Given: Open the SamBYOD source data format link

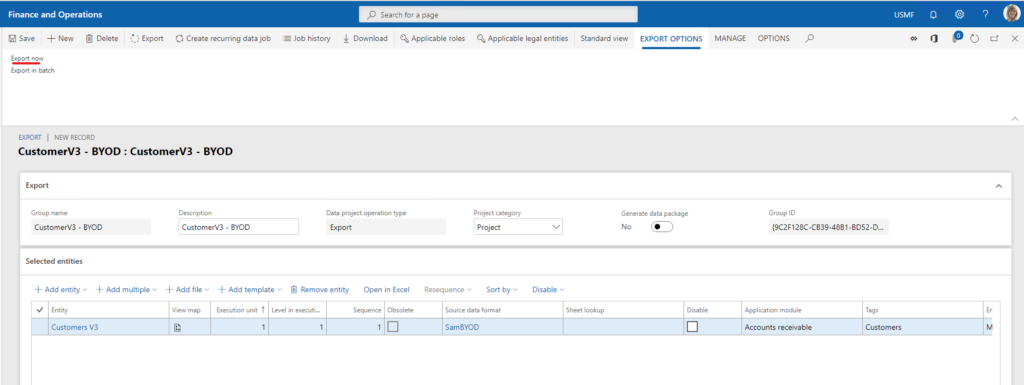Looking at the screenshot, I should pos(462,328).
